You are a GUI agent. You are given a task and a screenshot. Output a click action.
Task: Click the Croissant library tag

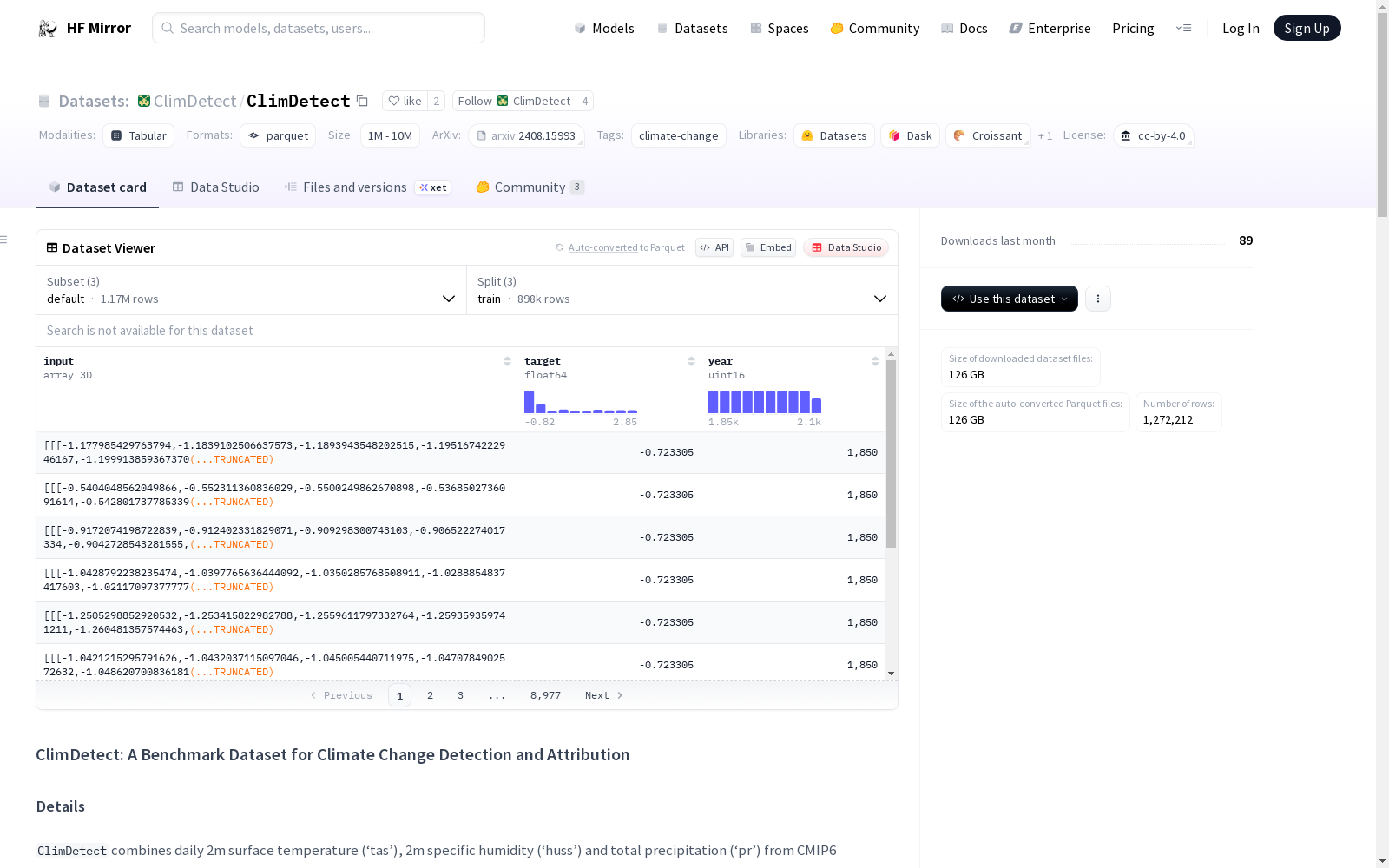[x=988, y=135]
